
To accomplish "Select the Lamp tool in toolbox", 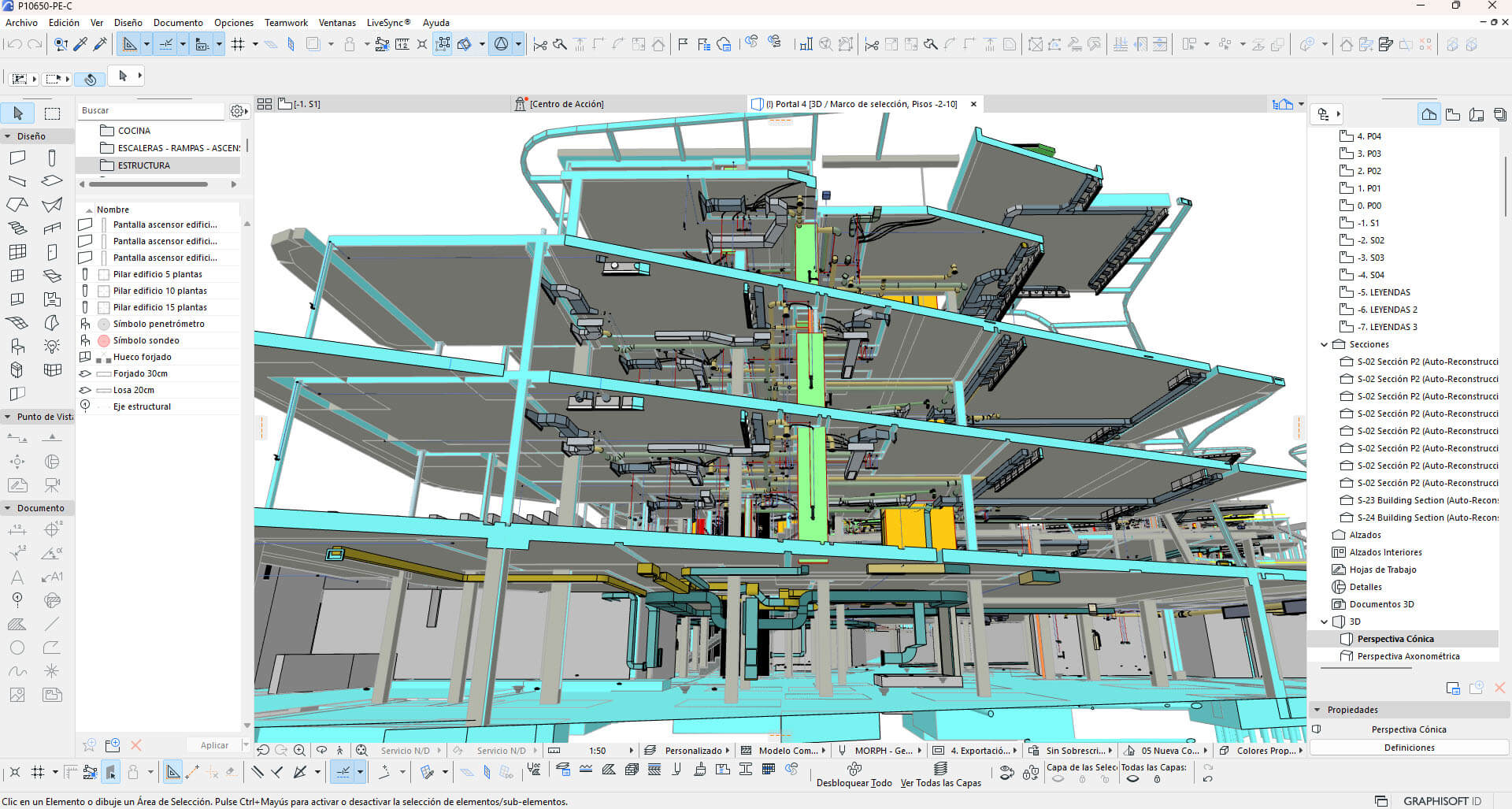I will [x=52, y=347].
